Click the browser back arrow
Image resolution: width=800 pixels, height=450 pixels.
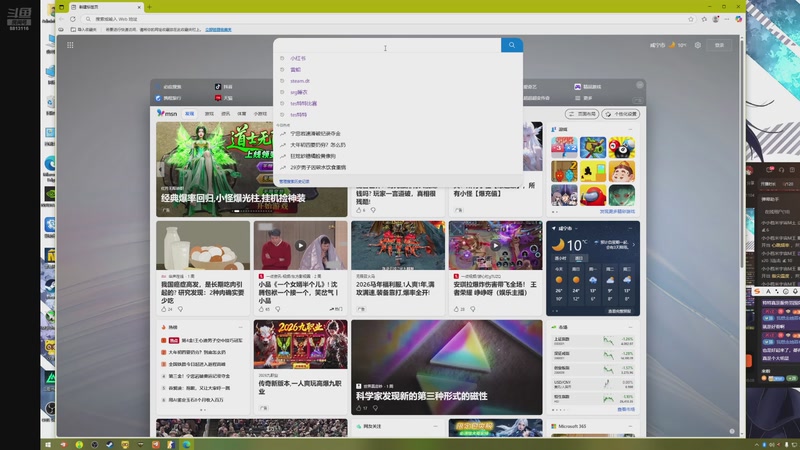(x=62, y=19)
